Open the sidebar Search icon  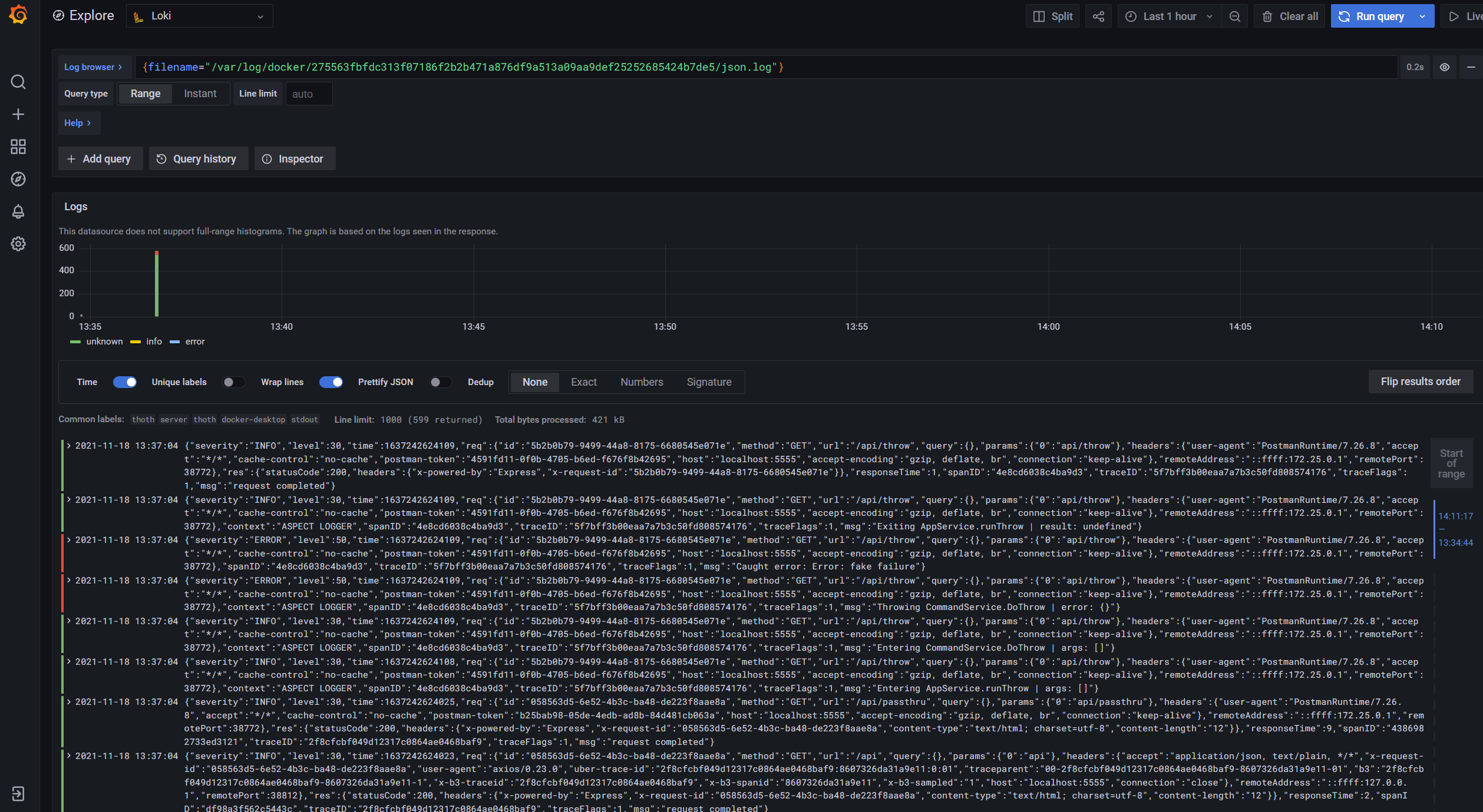[x=18, y=82]
